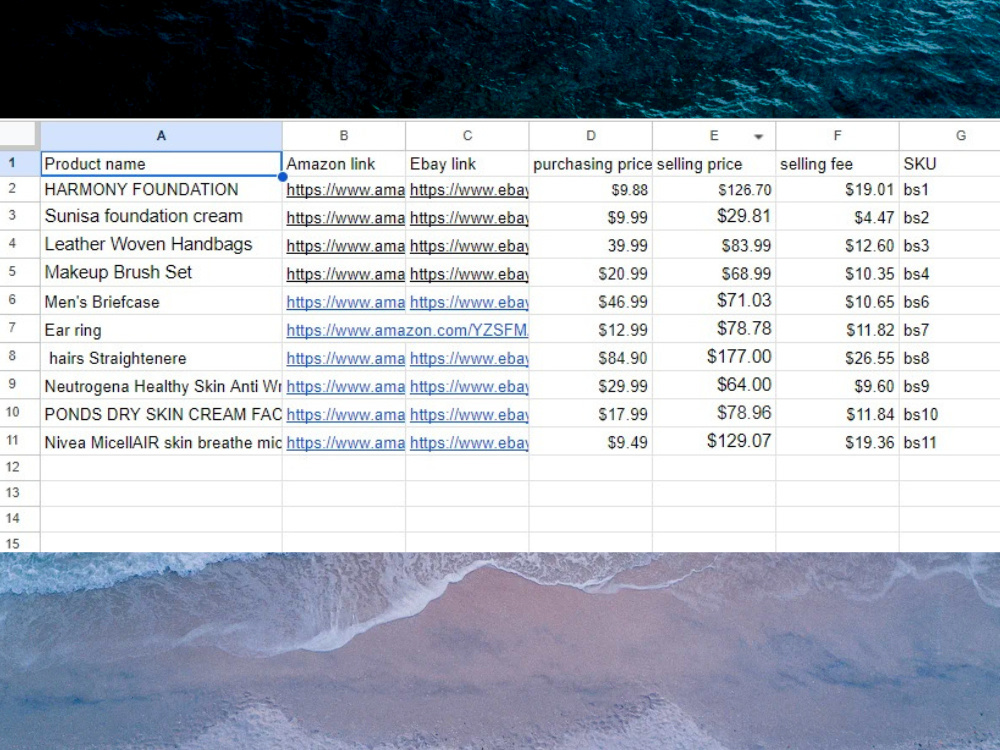Open Amazon link for Makeup Brush Set
Viewport: 1000px width, 750px height.
point(345,274)
